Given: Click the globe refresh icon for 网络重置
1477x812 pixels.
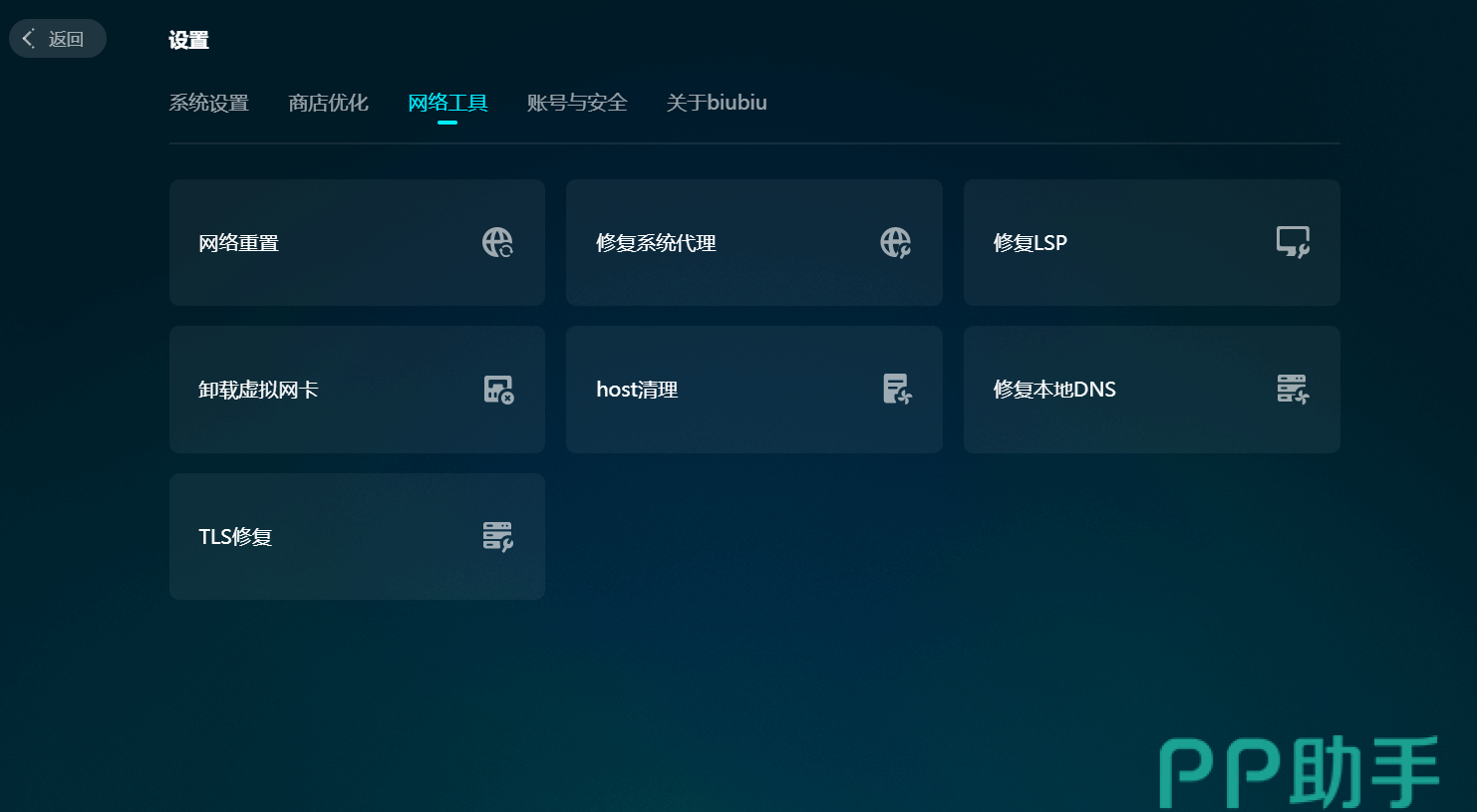Looking at the screenshot, I should click(497, 242).
